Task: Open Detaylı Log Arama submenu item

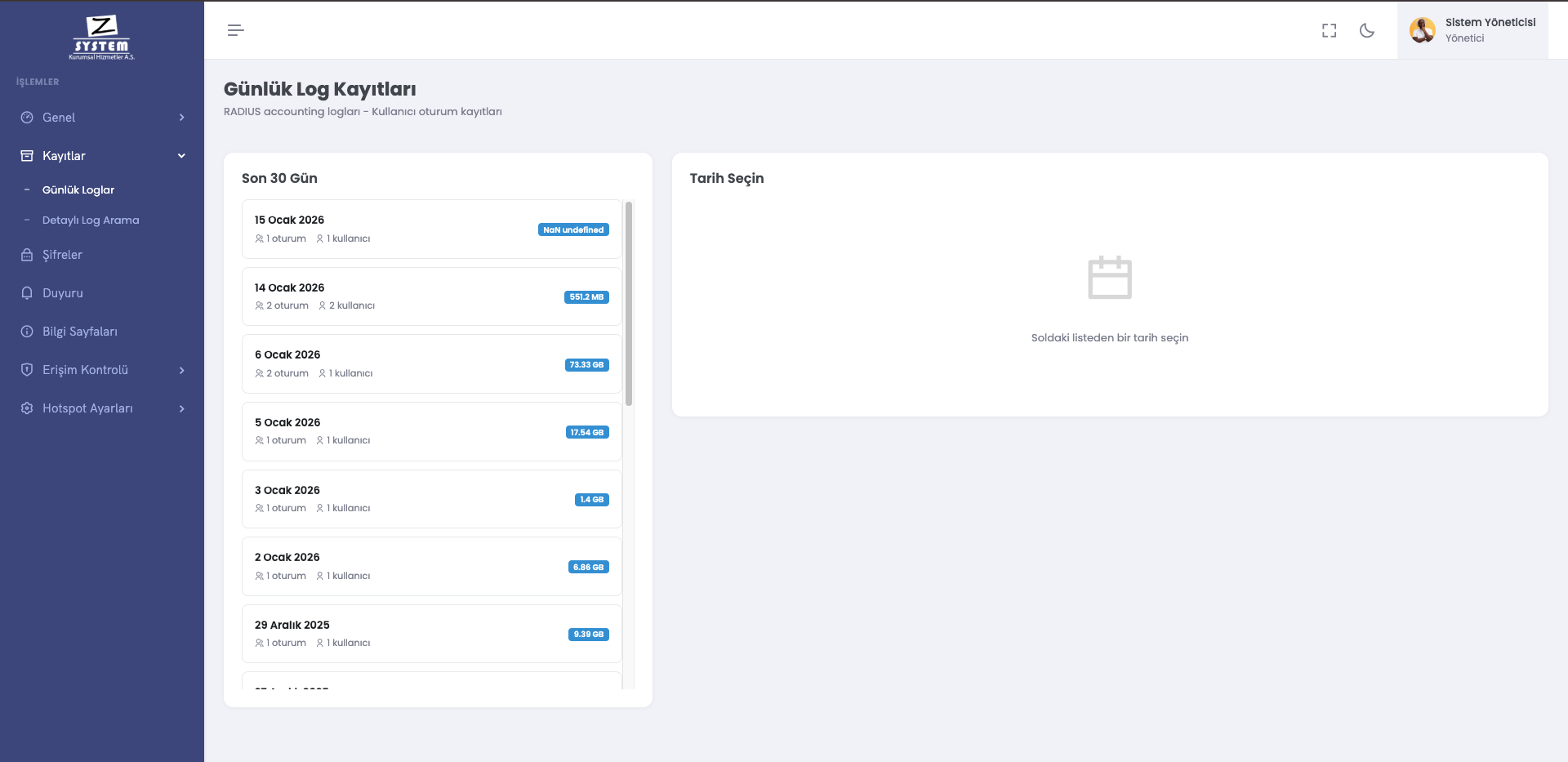Action: [91, 221]
